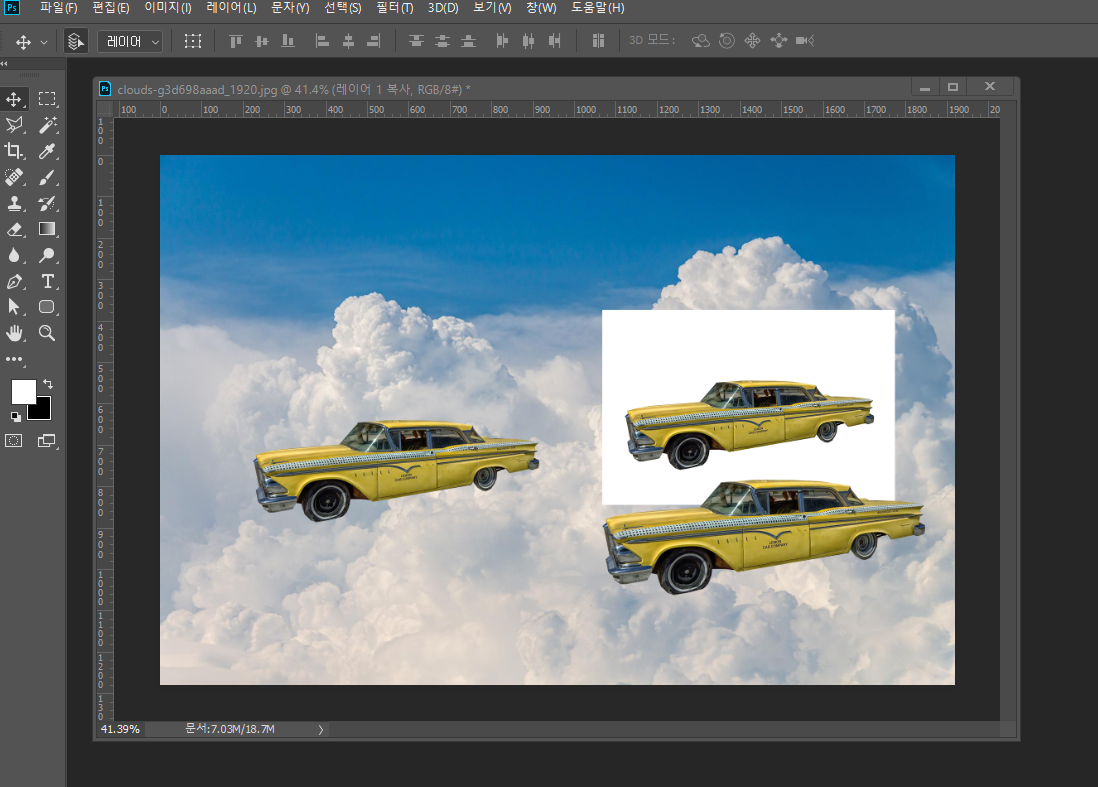Image resolution: width=1098 pixels, height=787 pixels.
Task: Open Move tool preset picker arrow
Action: pyautogui.click(x=43, y=42)
